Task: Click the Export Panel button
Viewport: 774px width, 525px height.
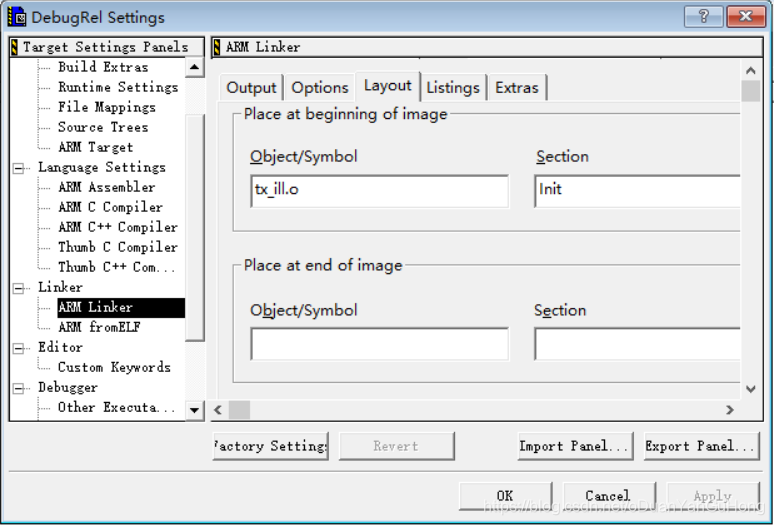Action: click(701, 446)
